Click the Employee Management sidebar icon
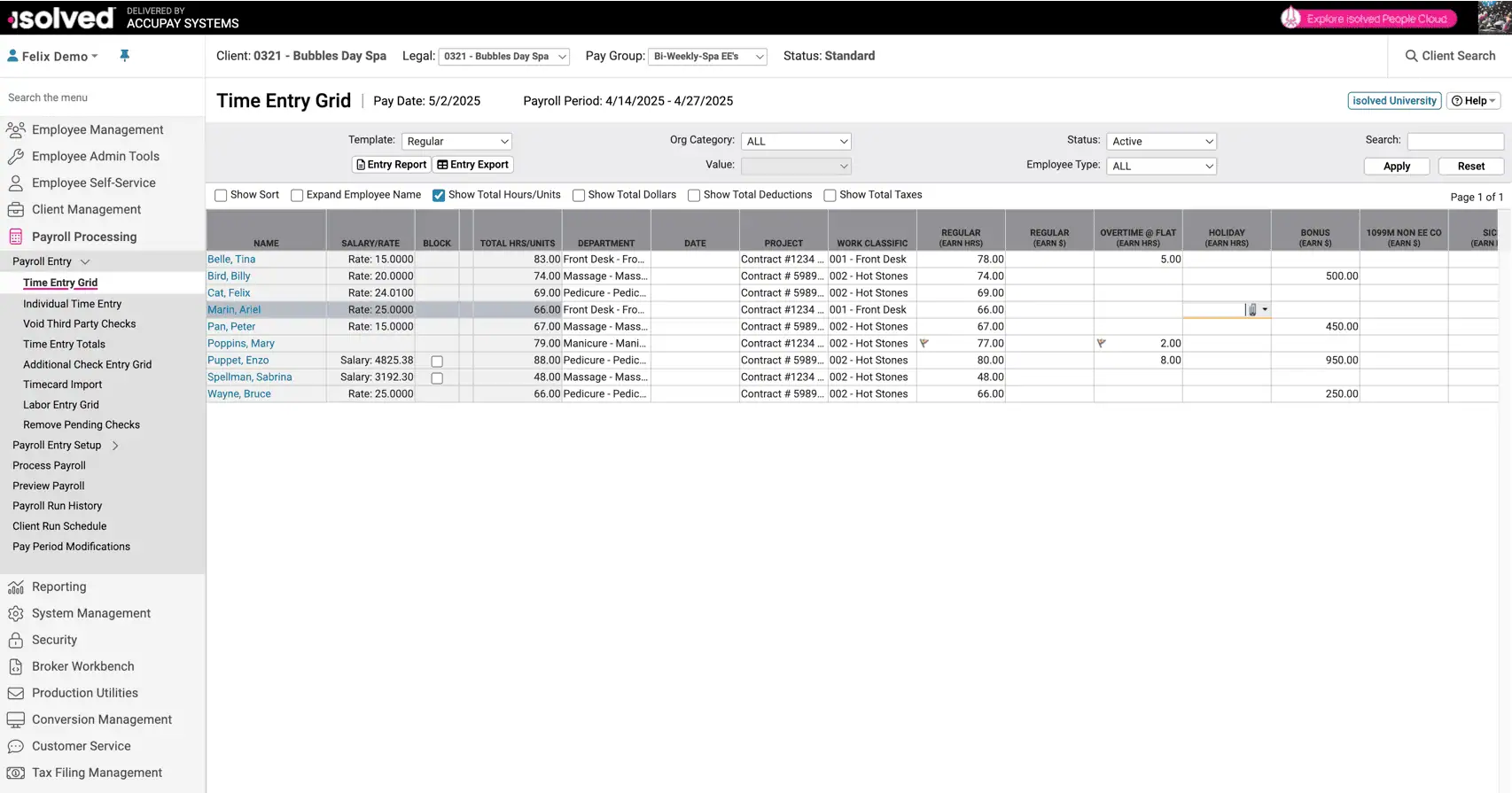Image resolution: width=1512 pixels, height=793 pixels. [15, 130]
